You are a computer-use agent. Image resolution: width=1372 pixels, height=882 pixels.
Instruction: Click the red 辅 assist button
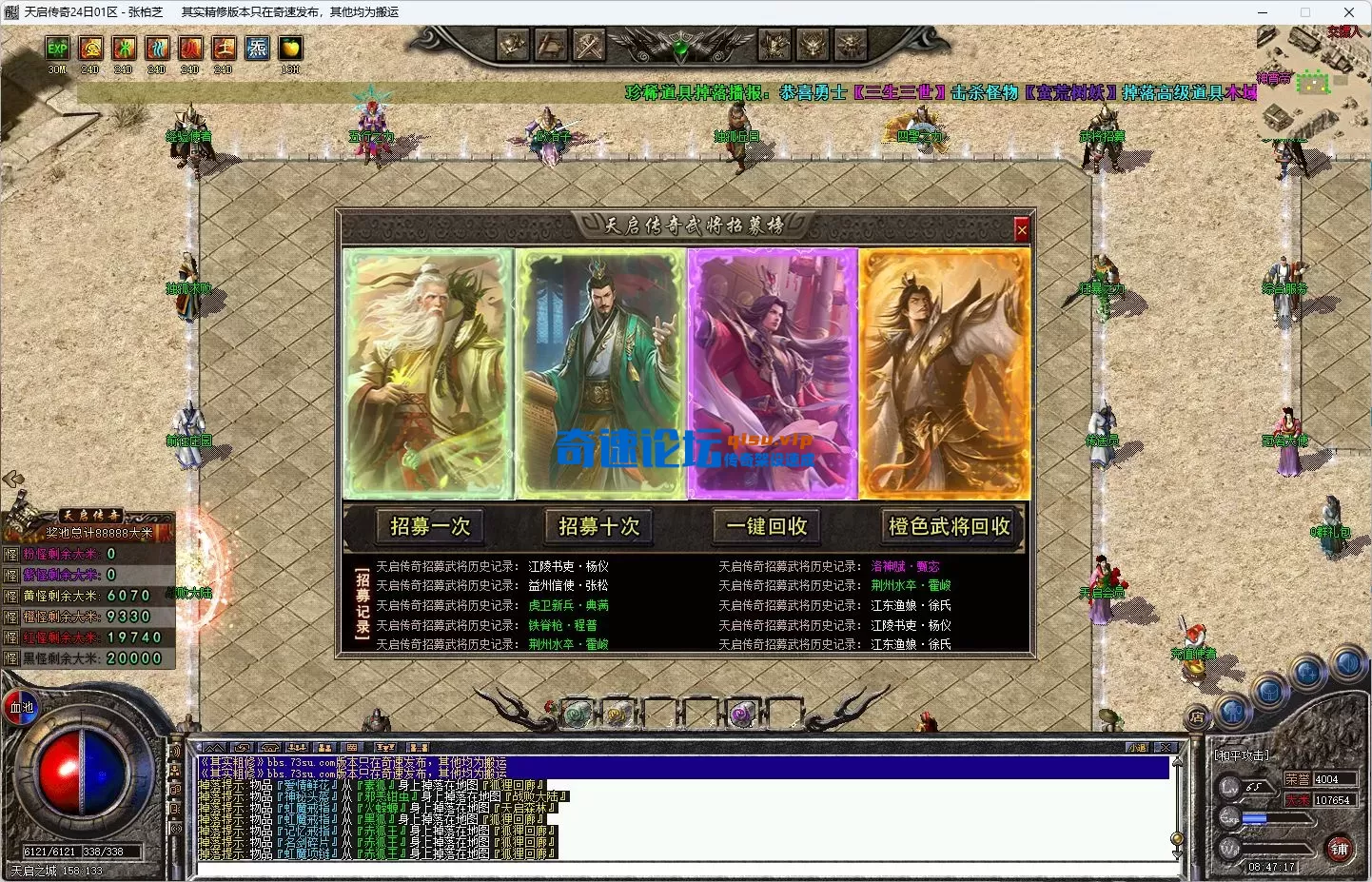pyautogui.click(x=1339, y=849)
